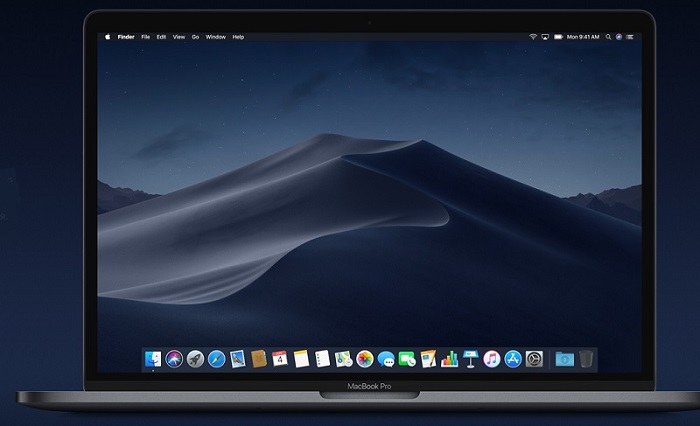This screenshot has width=700, height=426.
Task: Open FaceTime green icon in Dock
Action: (407, 359)
